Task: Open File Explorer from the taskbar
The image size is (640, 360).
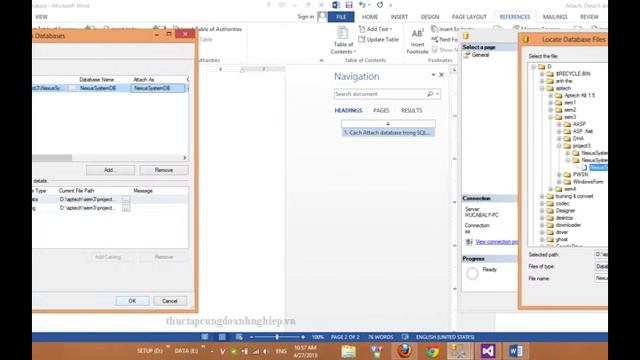Action: point(348,351)
